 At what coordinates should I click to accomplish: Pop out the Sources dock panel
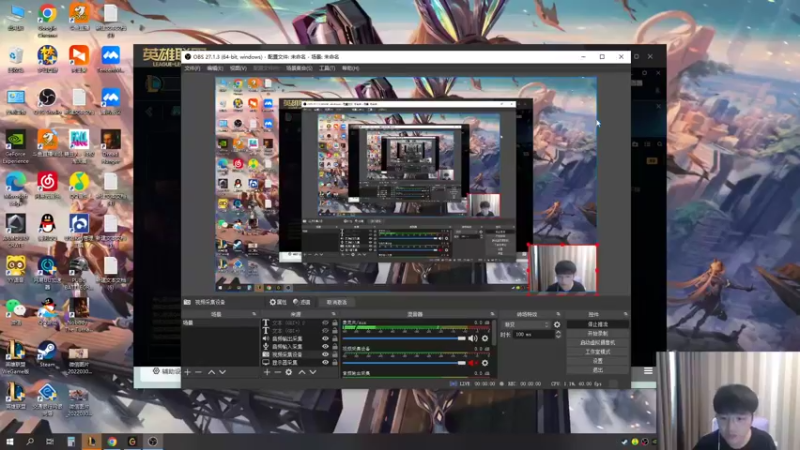334,314
